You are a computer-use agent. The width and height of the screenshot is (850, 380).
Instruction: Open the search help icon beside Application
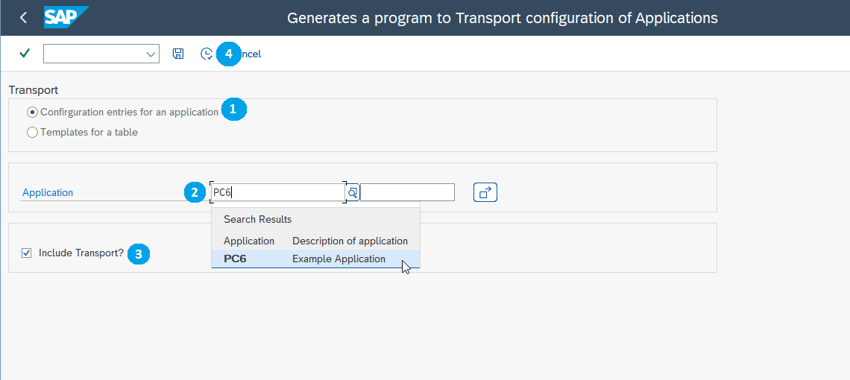(352, 192)
